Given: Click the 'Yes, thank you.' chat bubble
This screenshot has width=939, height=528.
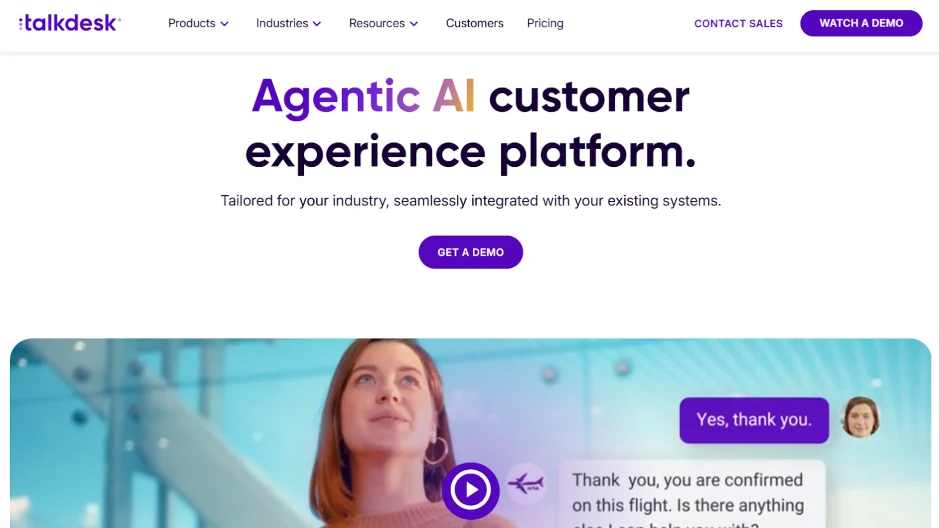Looking at the screenshot, I should [754, 420].
